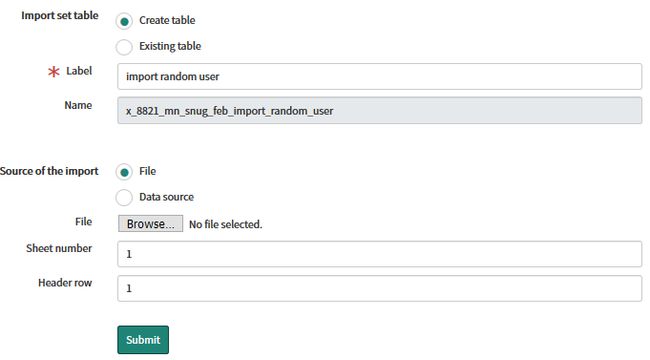Click the 'Name' field label
The height and width of the screenshot is (360, 650).
(x=78, y=105)
